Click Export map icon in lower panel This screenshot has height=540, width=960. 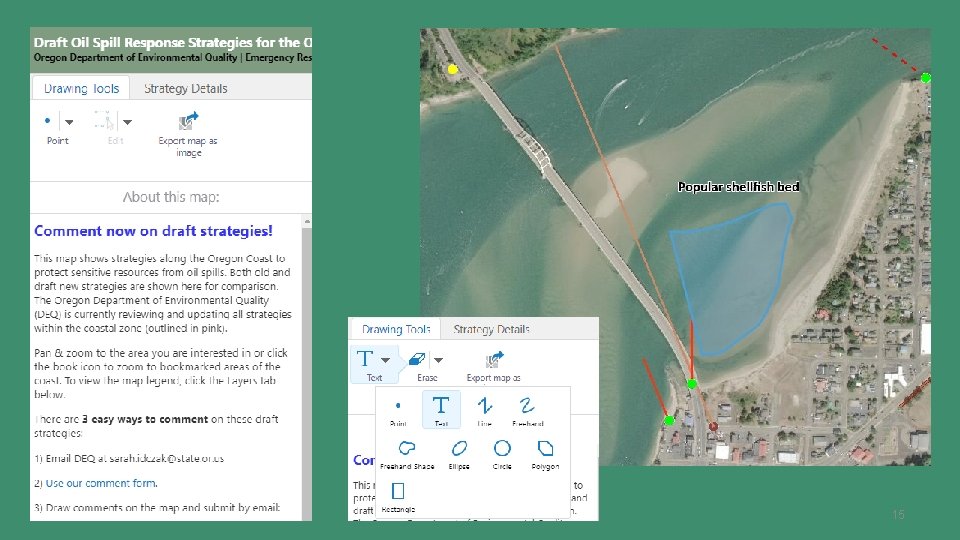tap(494, 359)
